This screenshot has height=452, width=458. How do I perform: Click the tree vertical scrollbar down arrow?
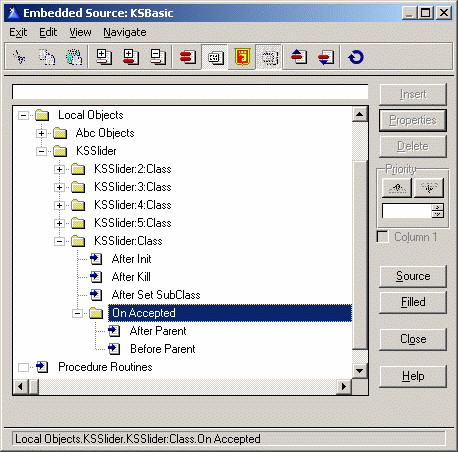coord(359,370)
